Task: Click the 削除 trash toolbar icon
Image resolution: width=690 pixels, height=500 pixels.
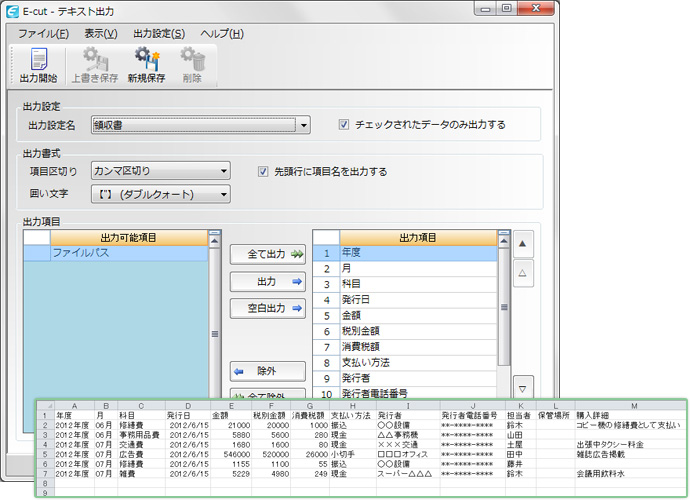Action: 193,66
